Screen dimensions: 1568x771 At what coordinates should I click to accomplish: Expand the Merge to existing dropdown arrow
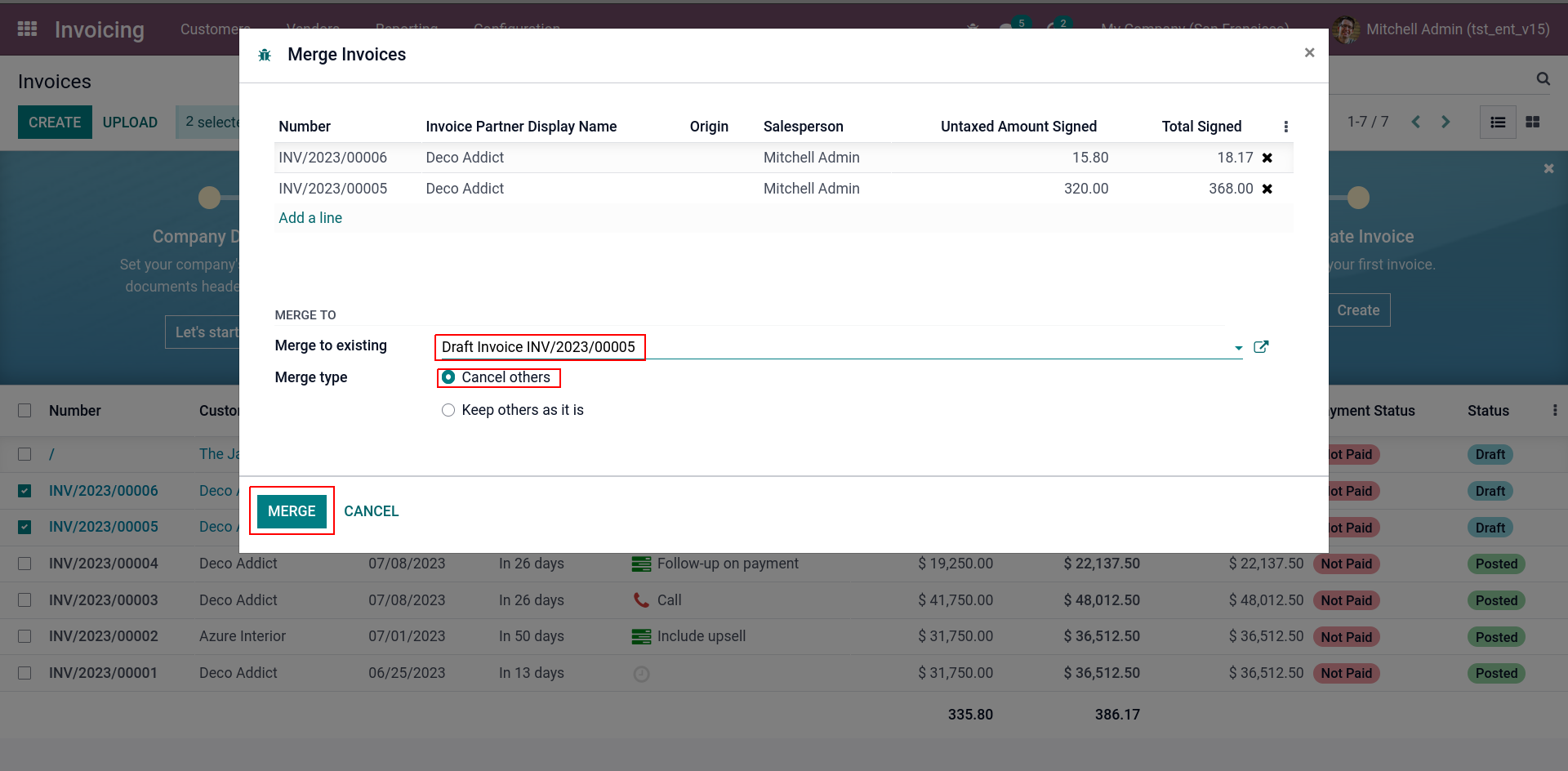pos(1238,348)
